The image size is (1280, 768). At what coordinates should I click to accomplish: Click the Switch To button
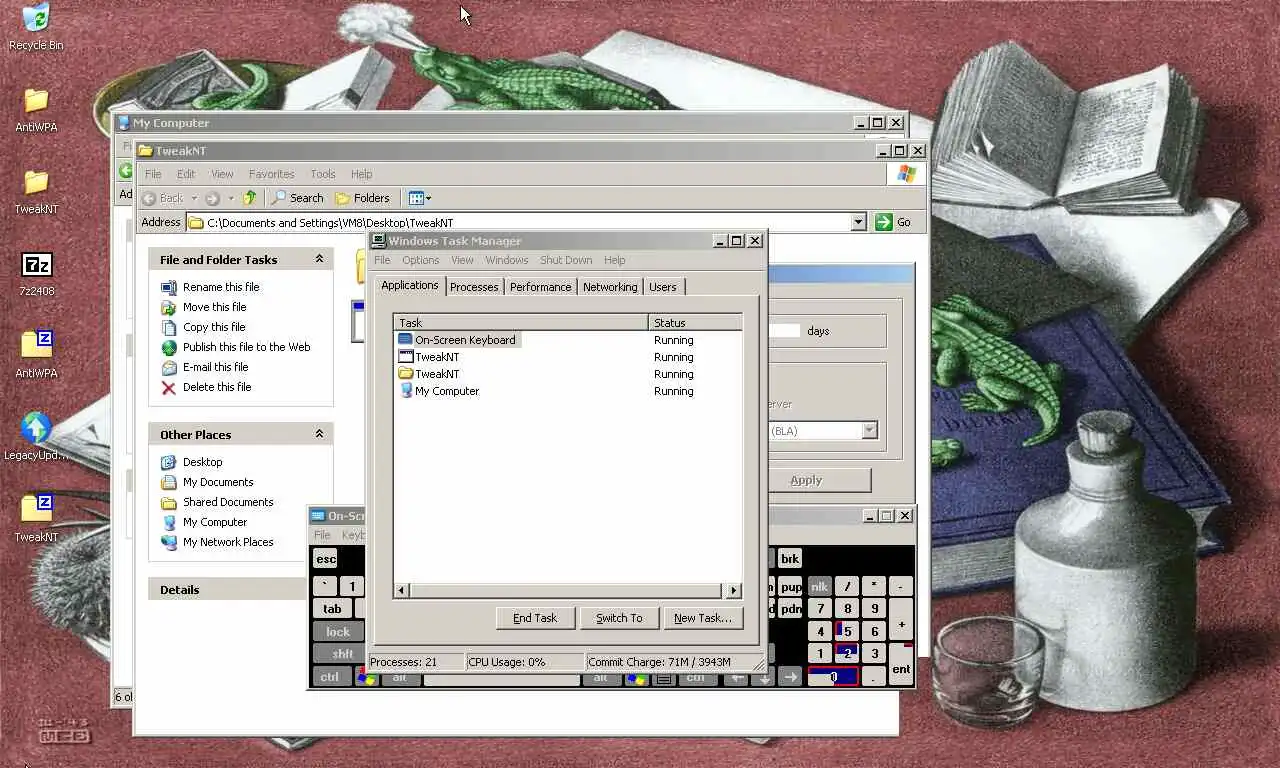click(x=619, y=618)
